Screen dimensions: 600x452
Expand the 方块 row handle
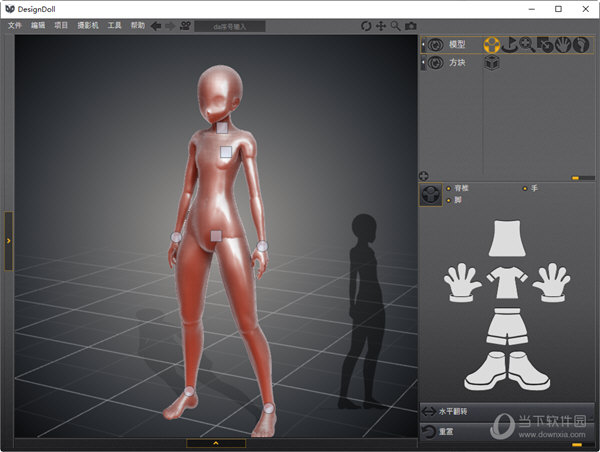point(423,63)
